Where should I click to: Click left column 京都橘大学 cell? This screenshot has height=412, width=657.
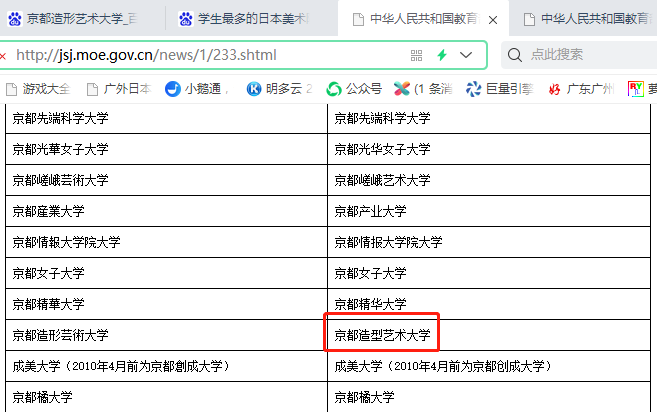[x=166, y=397]
